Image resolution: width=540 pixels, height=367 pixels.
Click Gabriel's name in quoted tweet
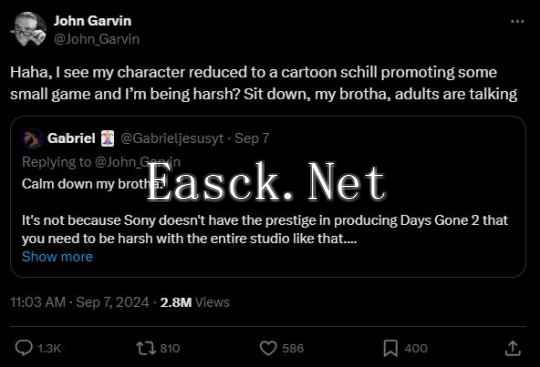[x=71, y=138]
